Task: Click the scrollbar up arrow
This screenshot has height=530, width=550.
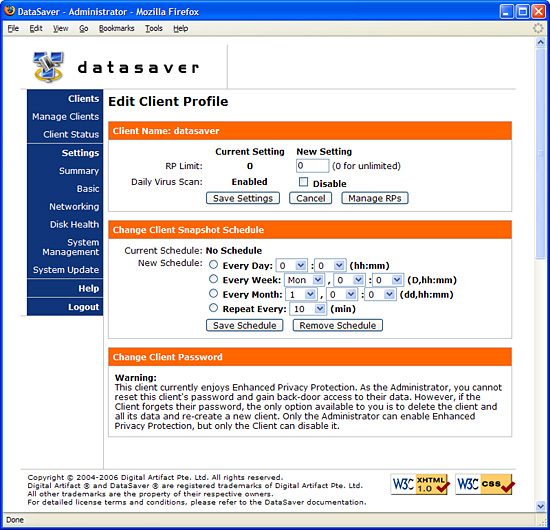Action: 541,42
